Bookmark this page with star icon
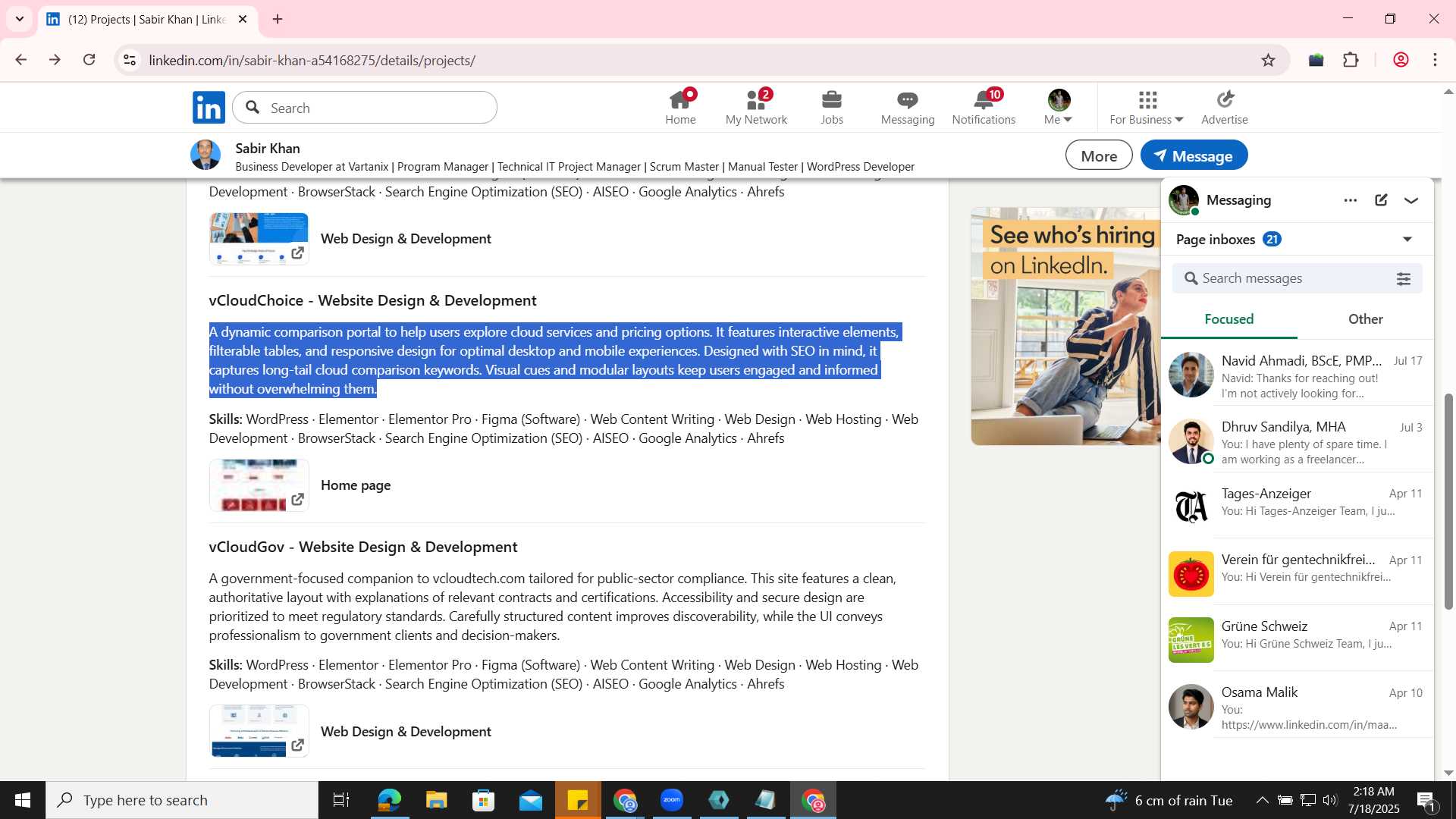1456x819 pixels. tap(1268, 60)
